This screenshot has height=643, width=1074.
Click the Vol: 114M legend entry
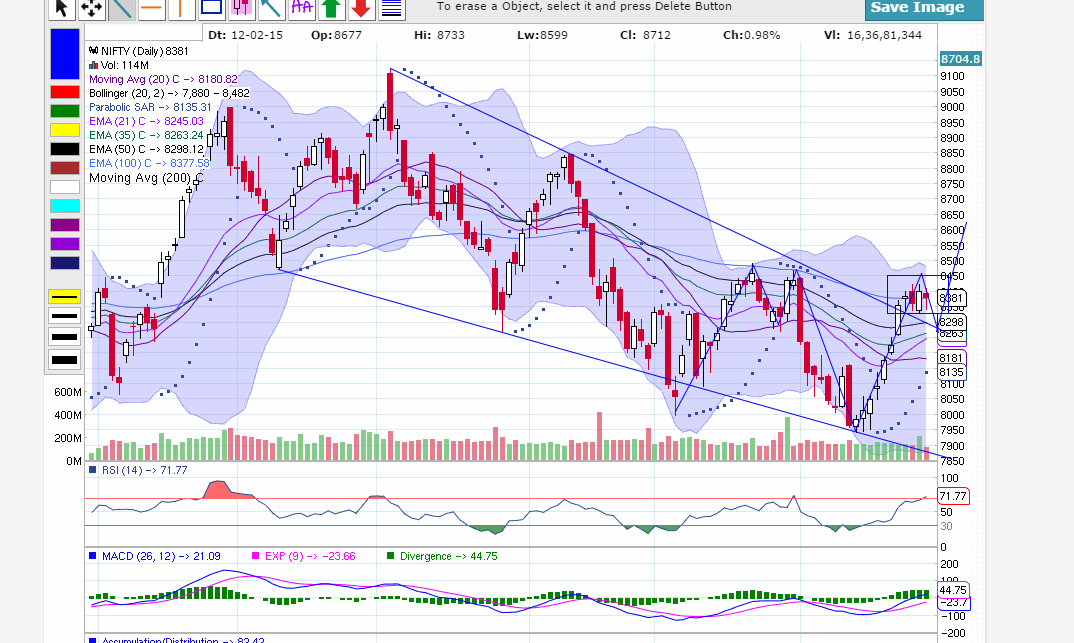click(x=118, y=65)
